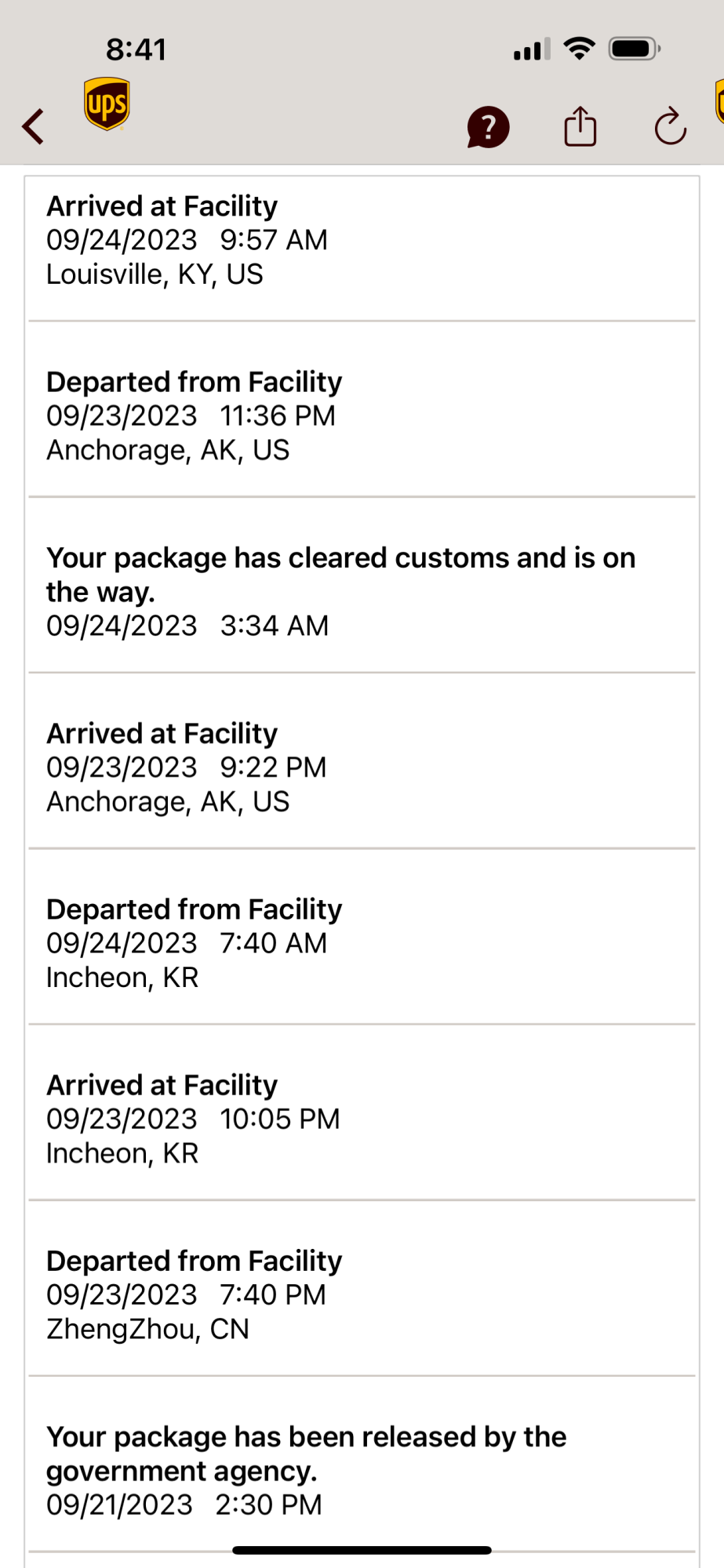724x1568 pixels.
Task: Tap the Wi-Fi status icon
Action: click(580, 49)
